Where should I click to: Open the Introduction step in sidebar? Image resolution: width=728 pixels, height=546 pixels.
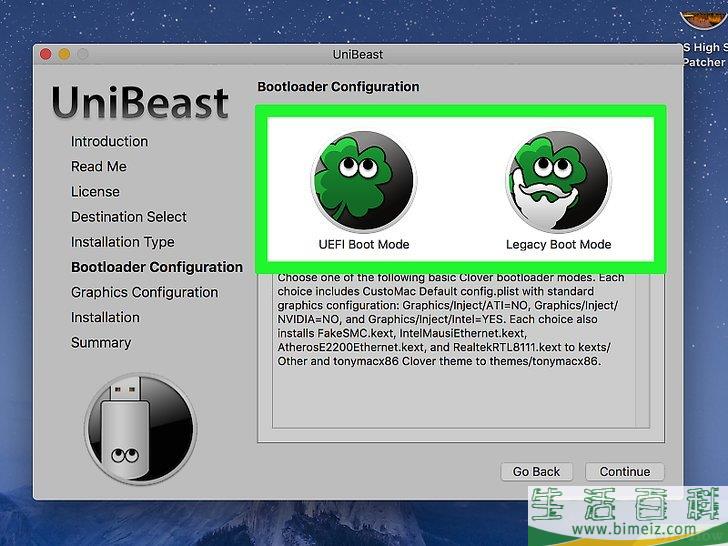109,141
